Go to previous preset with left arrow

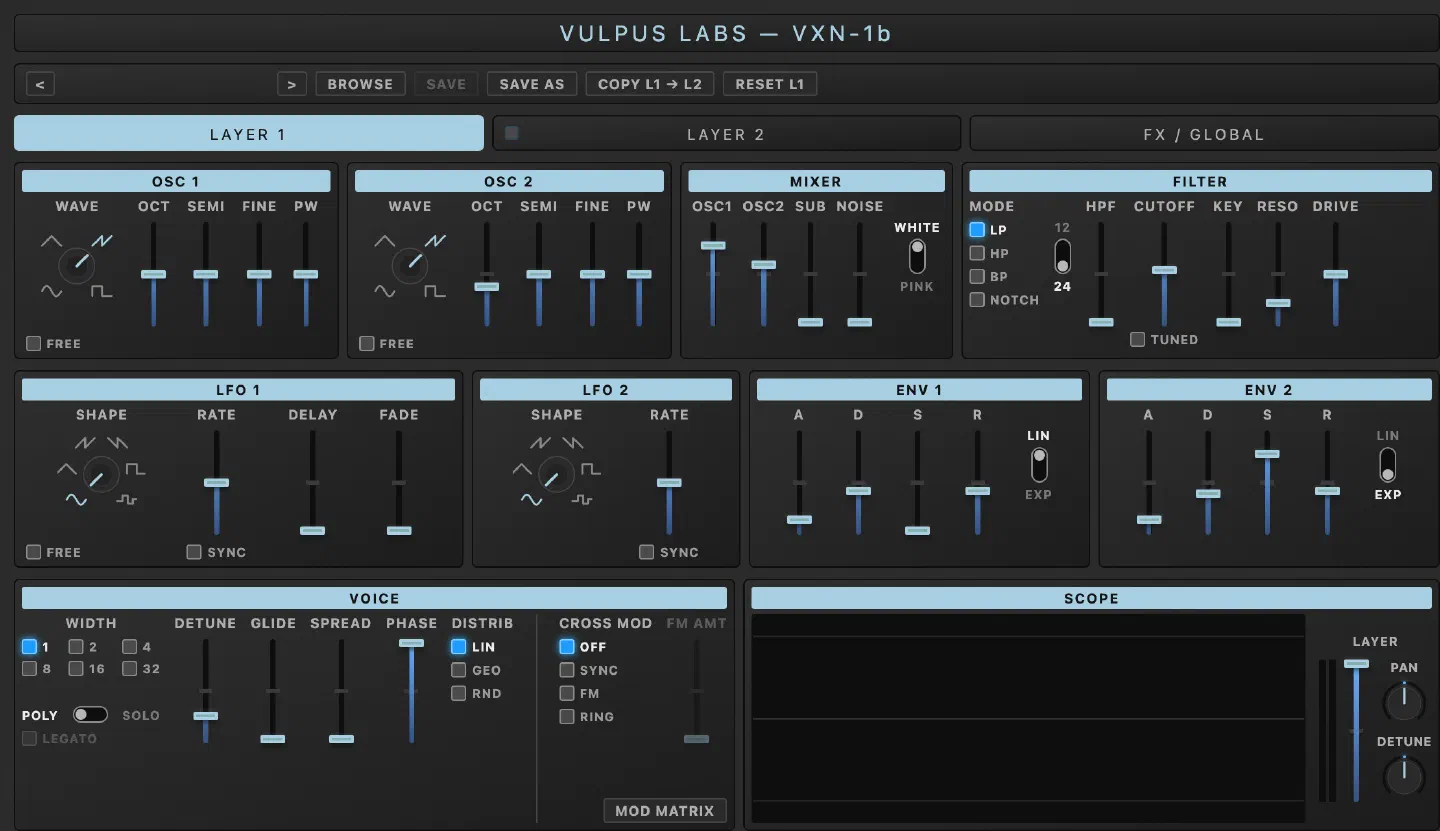pos(40,84)
